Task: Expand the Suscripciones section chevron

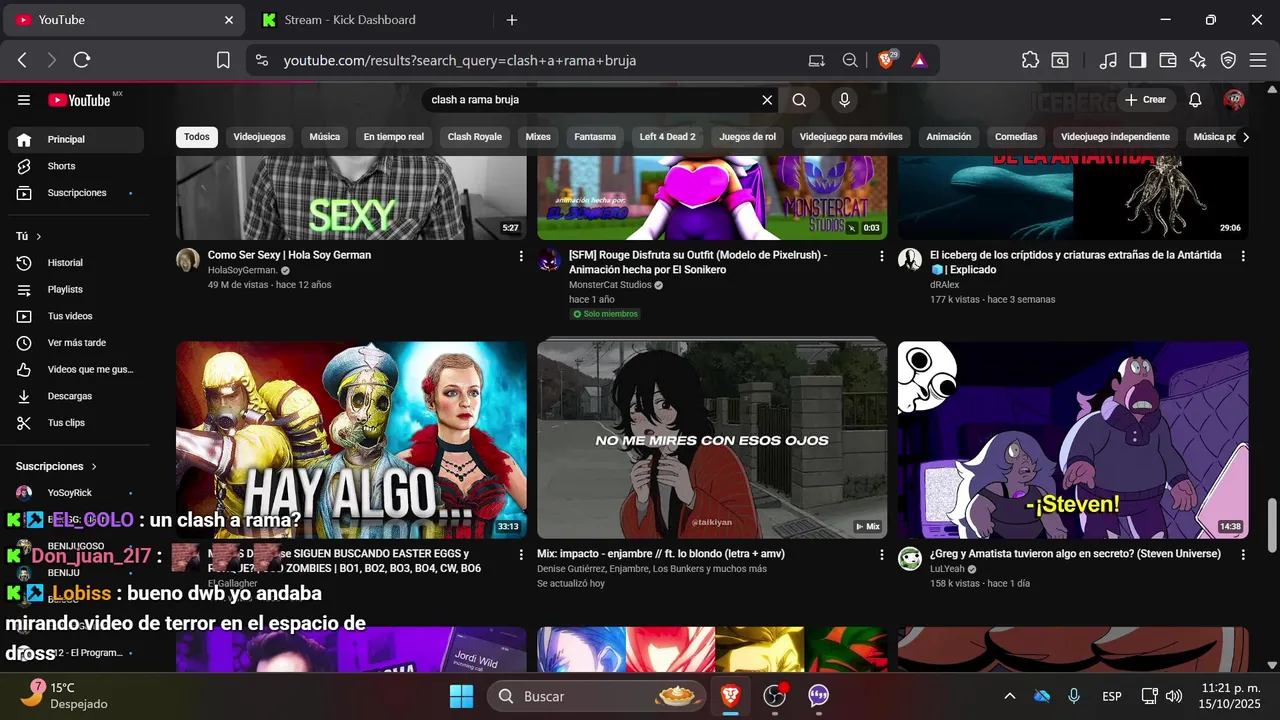Action: 95,466
